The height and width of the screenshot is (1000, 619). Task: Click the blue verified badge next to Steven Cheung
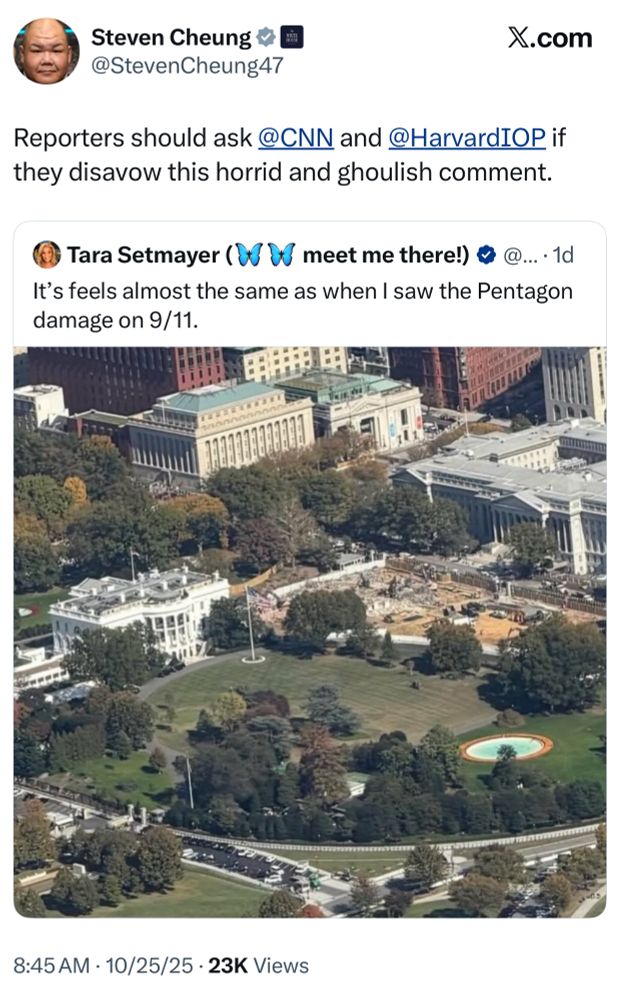click(266, 38)
